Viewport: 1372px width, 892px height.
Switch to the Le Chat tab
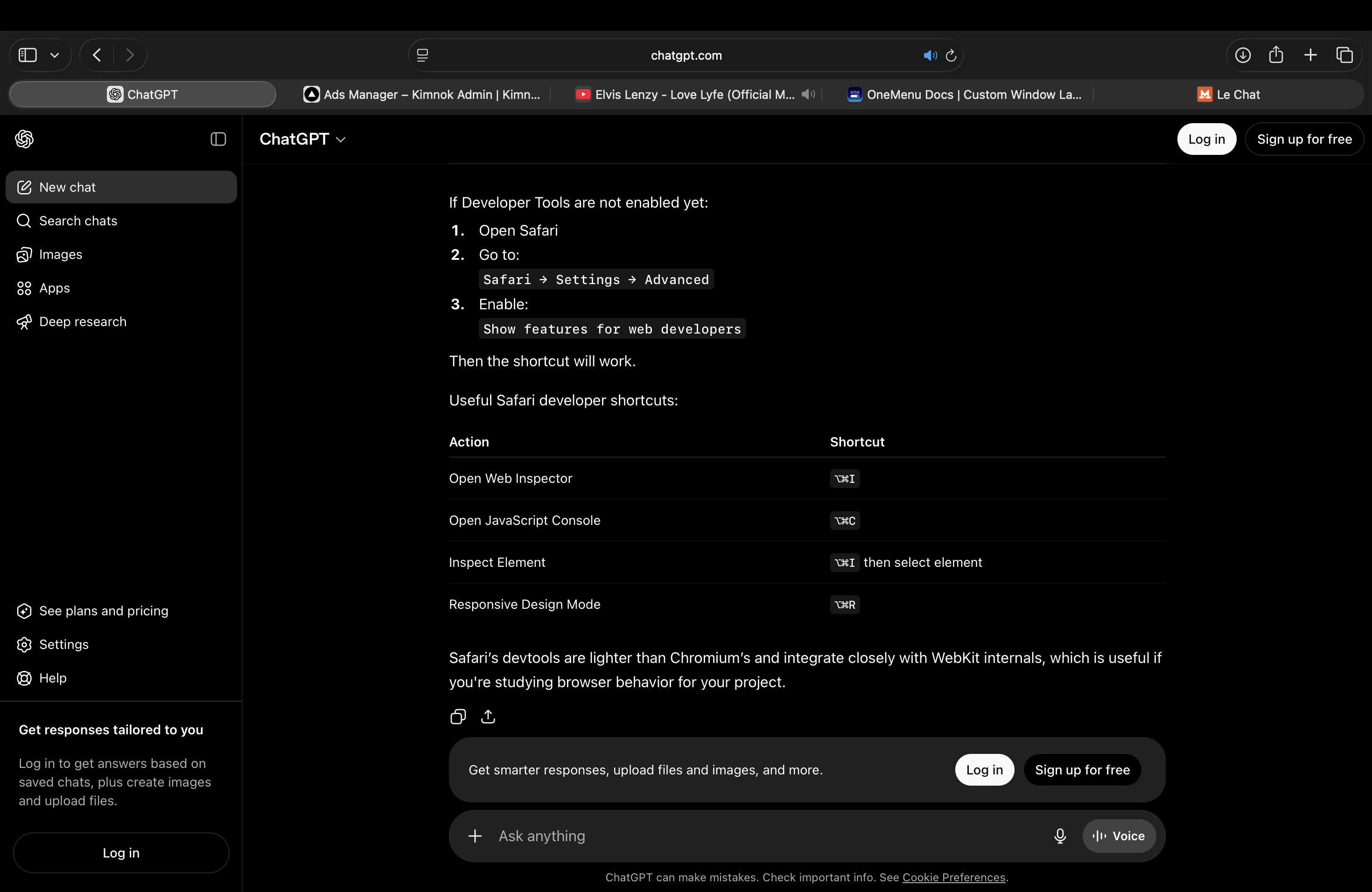1228,95
